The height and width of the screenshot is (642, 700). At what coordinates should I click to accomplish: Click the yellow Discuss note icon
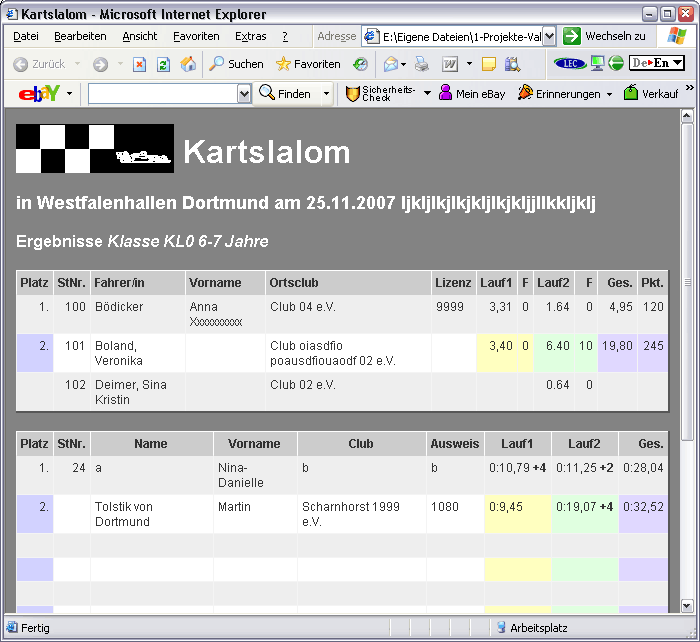[x=489, y=65]
